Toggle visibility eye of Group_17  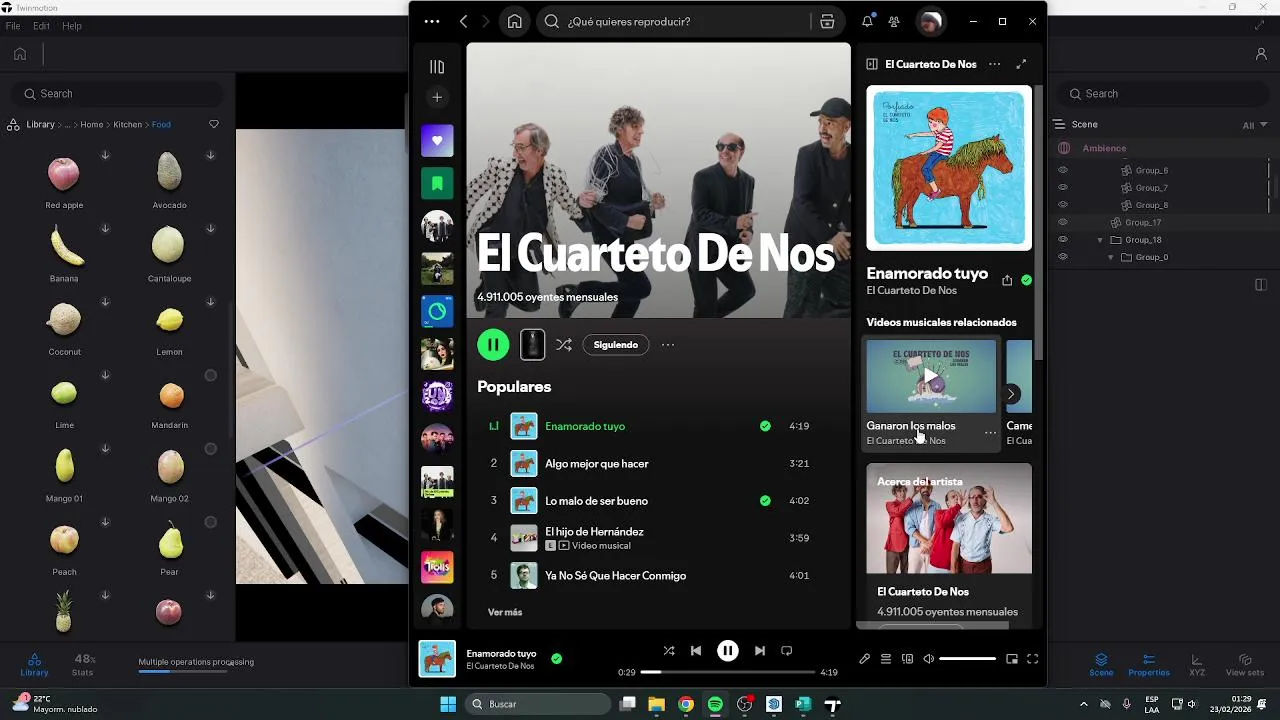click(1063, 222)
